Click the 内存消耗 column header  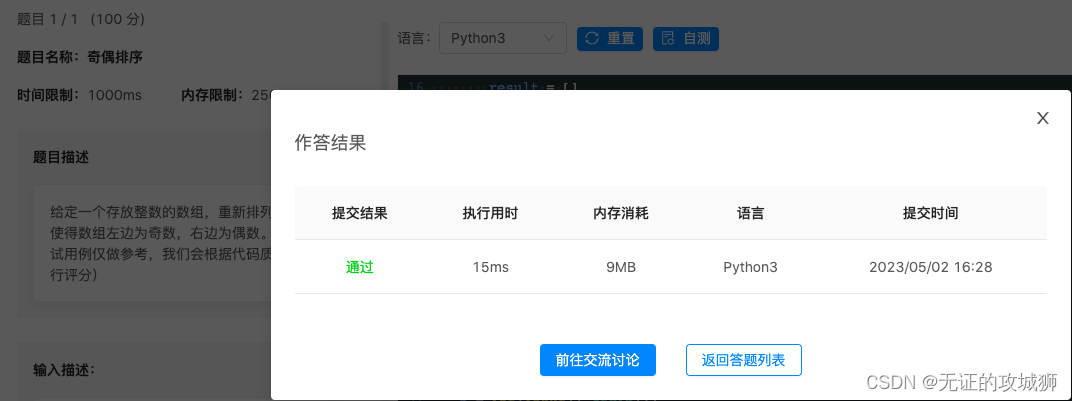pos(621,213)
